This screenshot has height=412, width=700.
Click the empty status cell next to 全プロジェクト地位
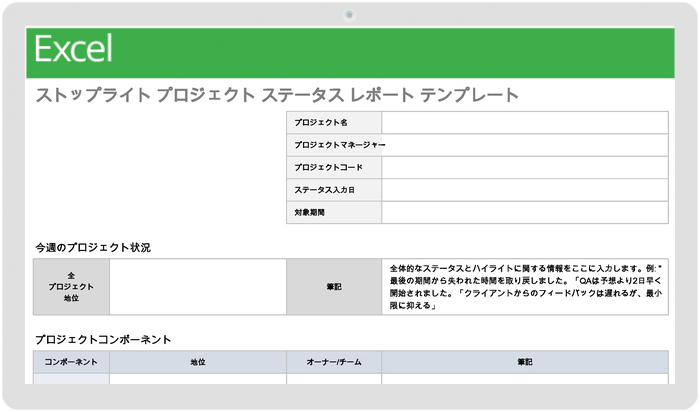[198, 287]
